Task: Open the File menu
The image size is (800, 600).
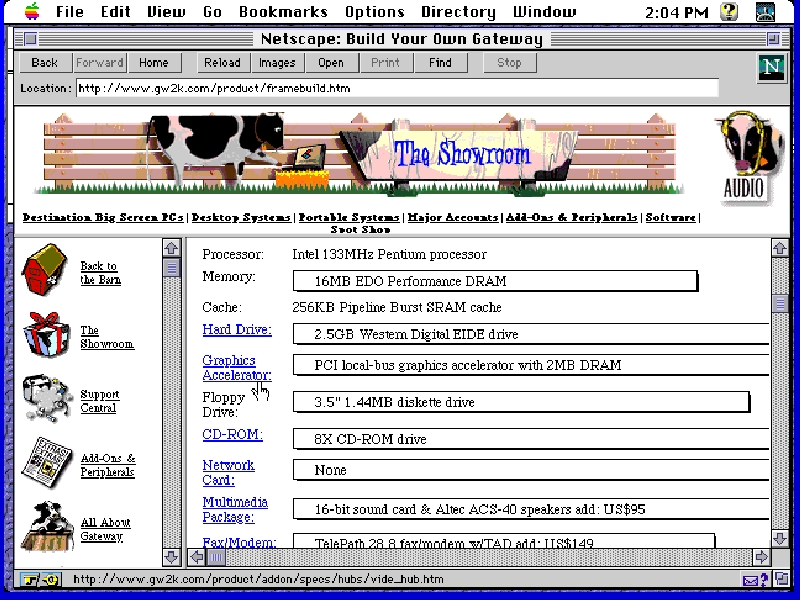Action: tap(70, 11)
